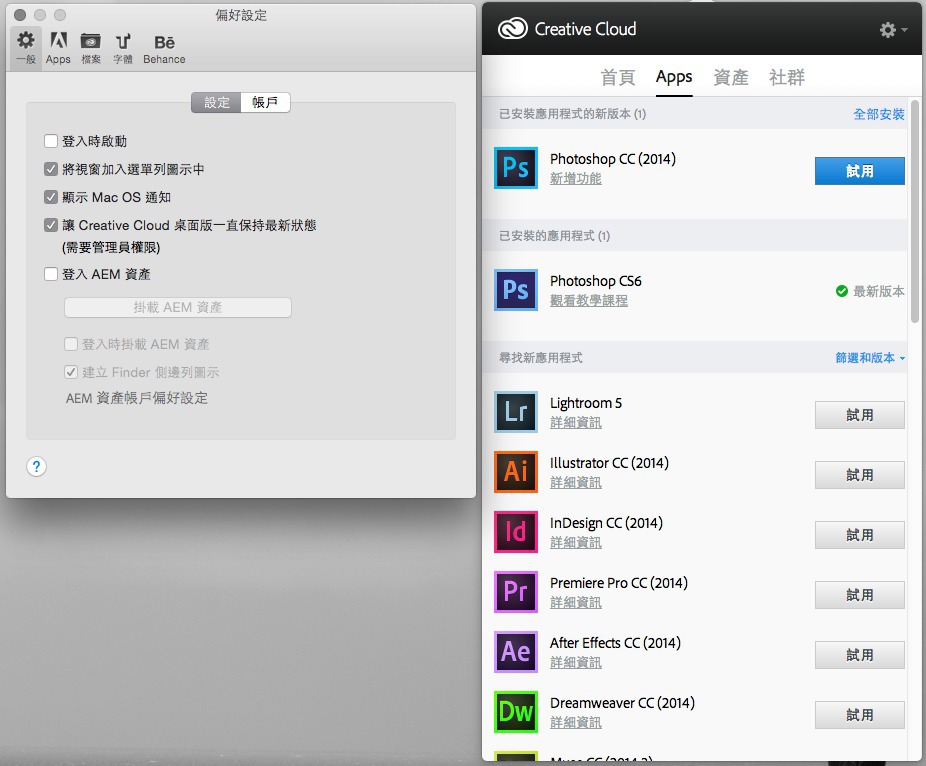Open the 檔案 preferences pane
Screen dimensions: 926x766
pyautogui.click(x=90, y=47)
